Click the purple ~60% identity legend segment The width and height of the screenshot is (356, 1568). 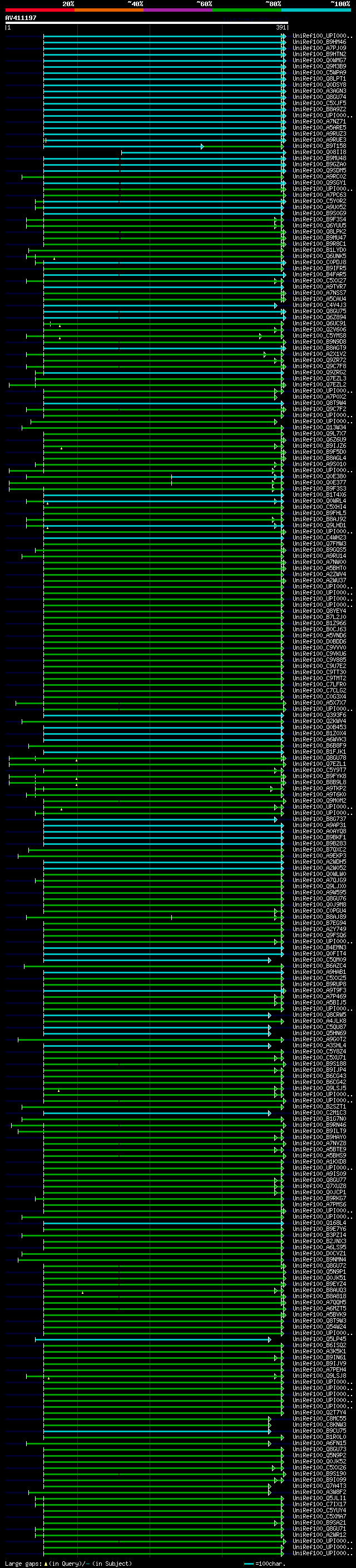pyautogui.click(x=179, y=10)
